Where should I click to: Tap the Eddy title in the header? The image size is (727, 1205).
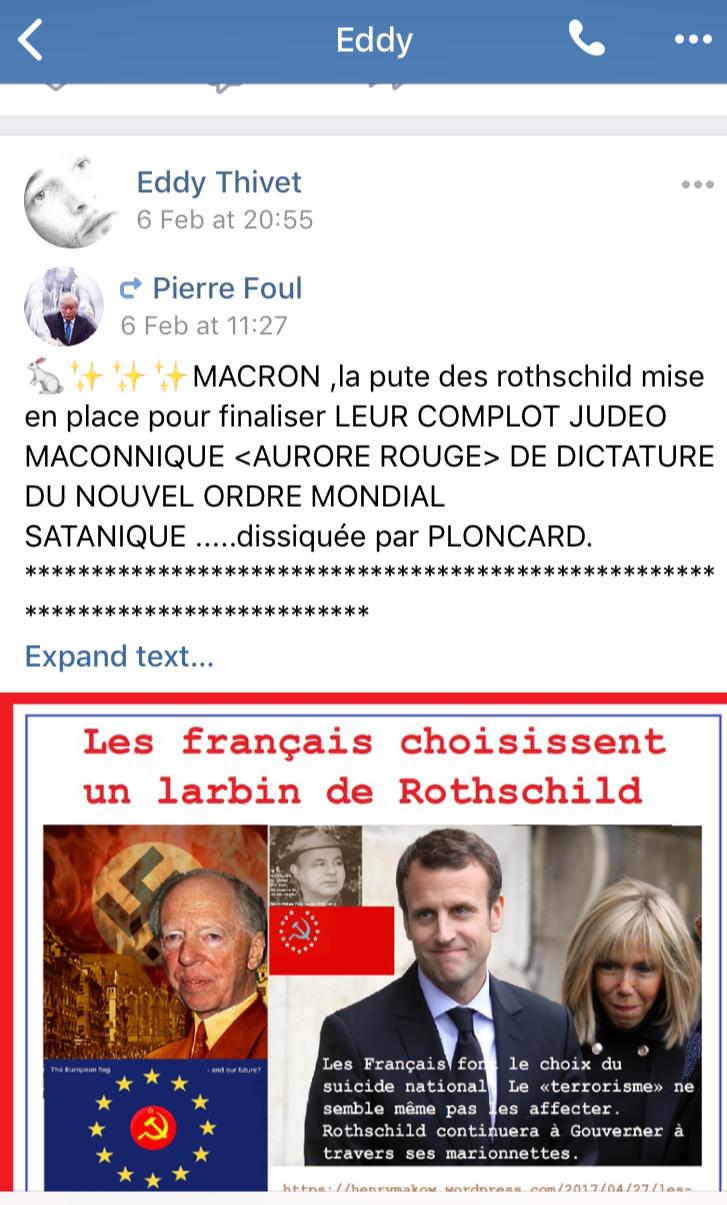[374, 41]
